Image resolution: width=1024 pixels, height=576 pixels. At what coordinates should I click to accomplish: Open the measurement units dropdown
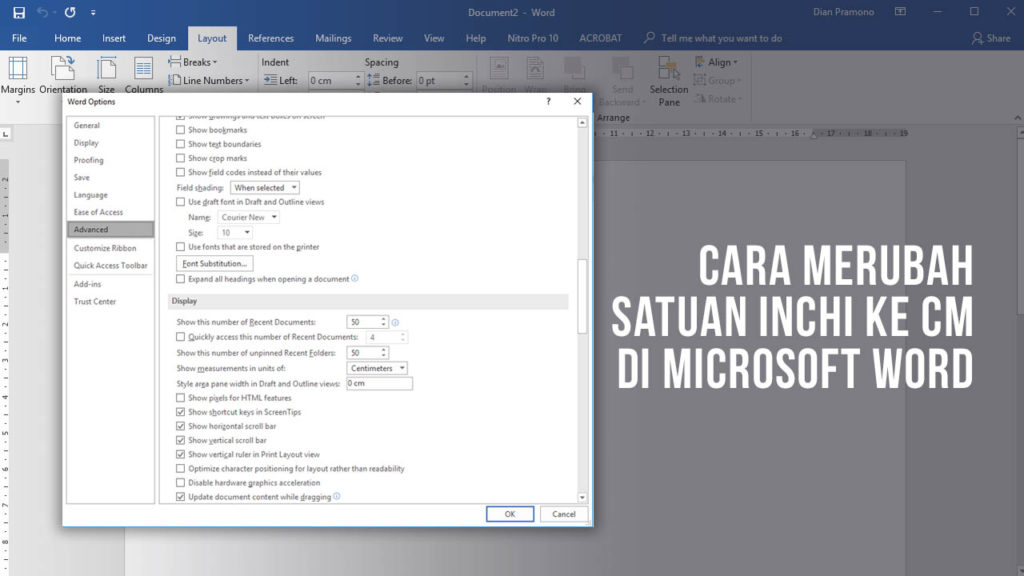pyautogui.click(x=377, y=368)
